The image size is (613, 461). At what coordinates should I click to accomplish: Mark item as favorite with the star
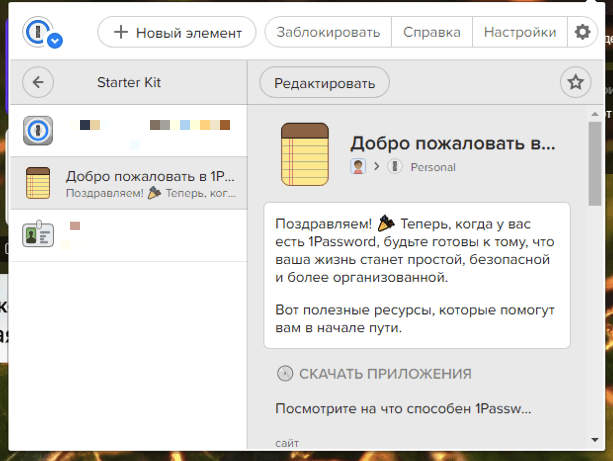coord(575,82)
